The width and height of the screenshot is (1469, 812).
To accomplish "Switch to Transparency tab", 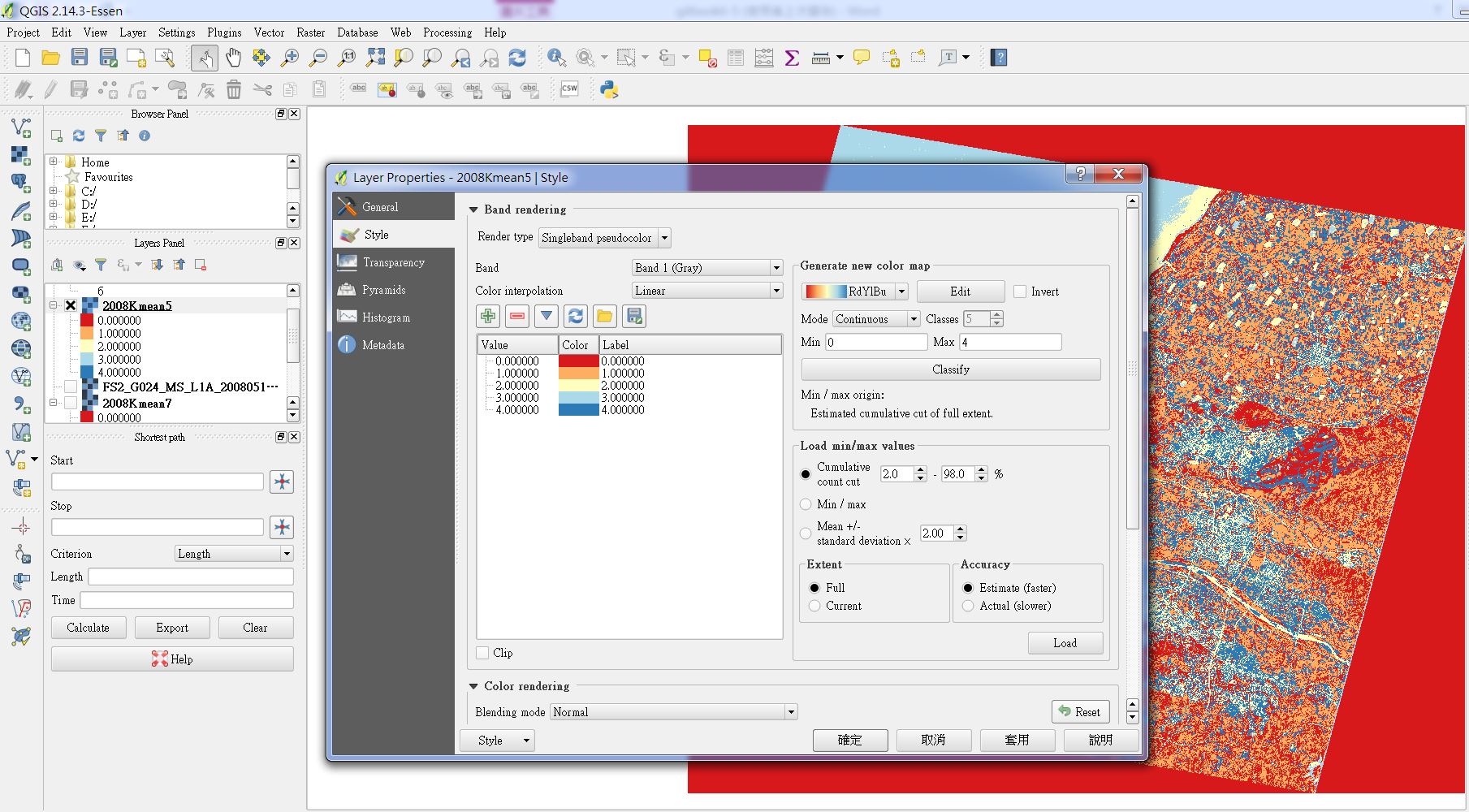I will tap(394, 262).
